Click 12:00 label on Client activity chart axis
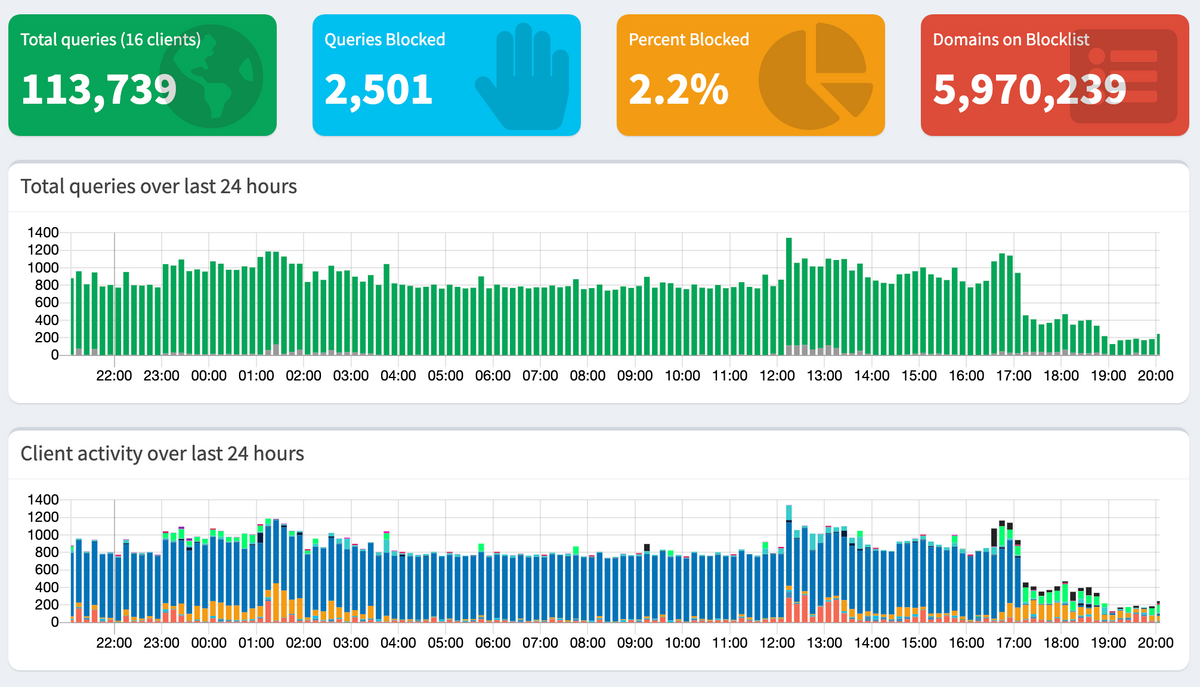The height and width of the screenshot is (687, 1200). point(777,642)
